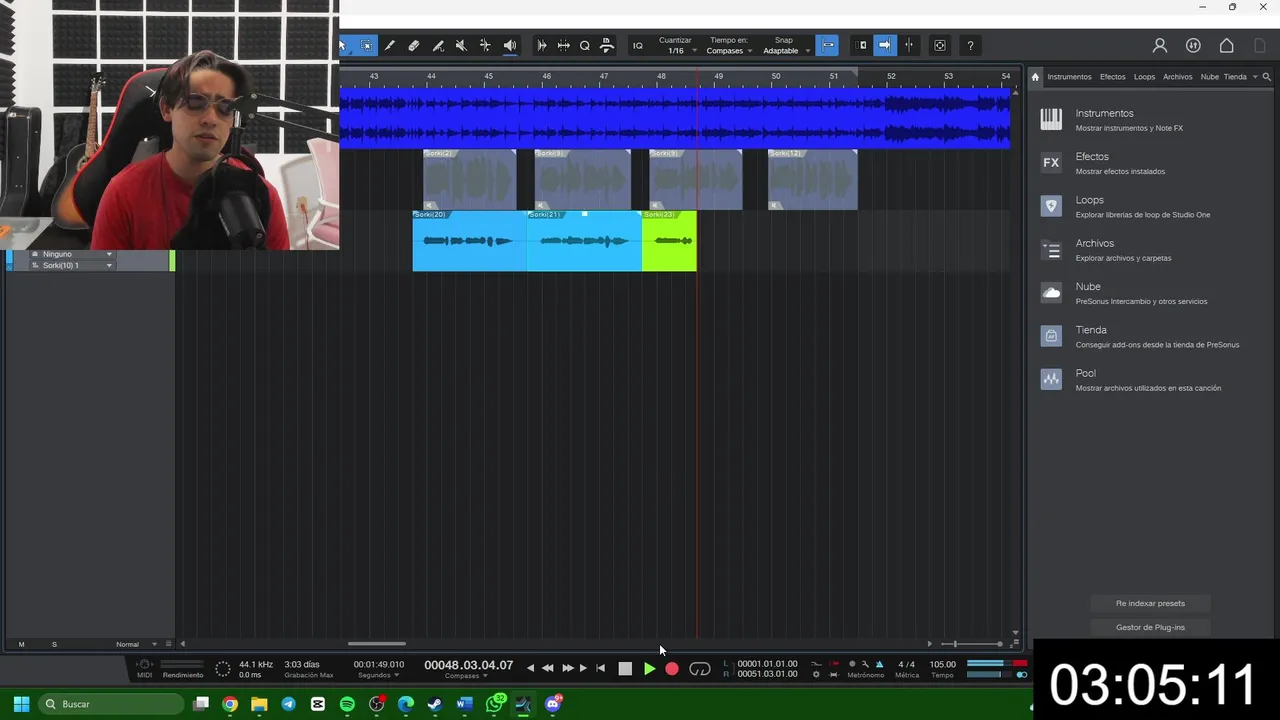Open the Compases position format dropdown
Viewport: 1280px width, 720px height.
(467, 676)
